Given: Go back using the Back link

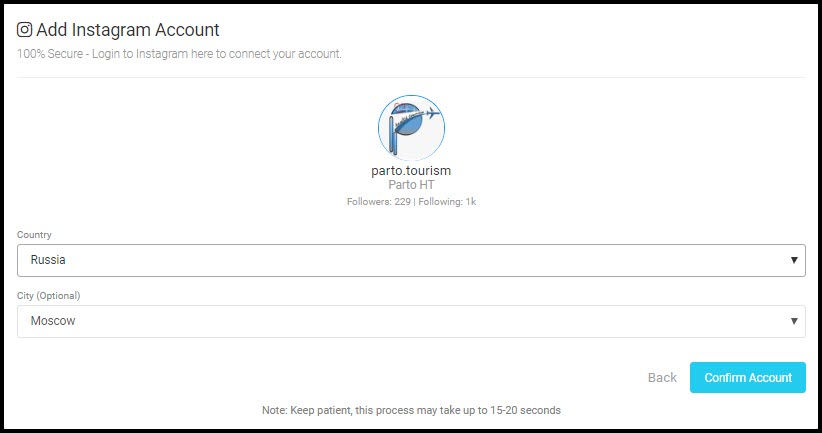Looking at the screenshot, I should pyautogui.click(x=662, y=377).
